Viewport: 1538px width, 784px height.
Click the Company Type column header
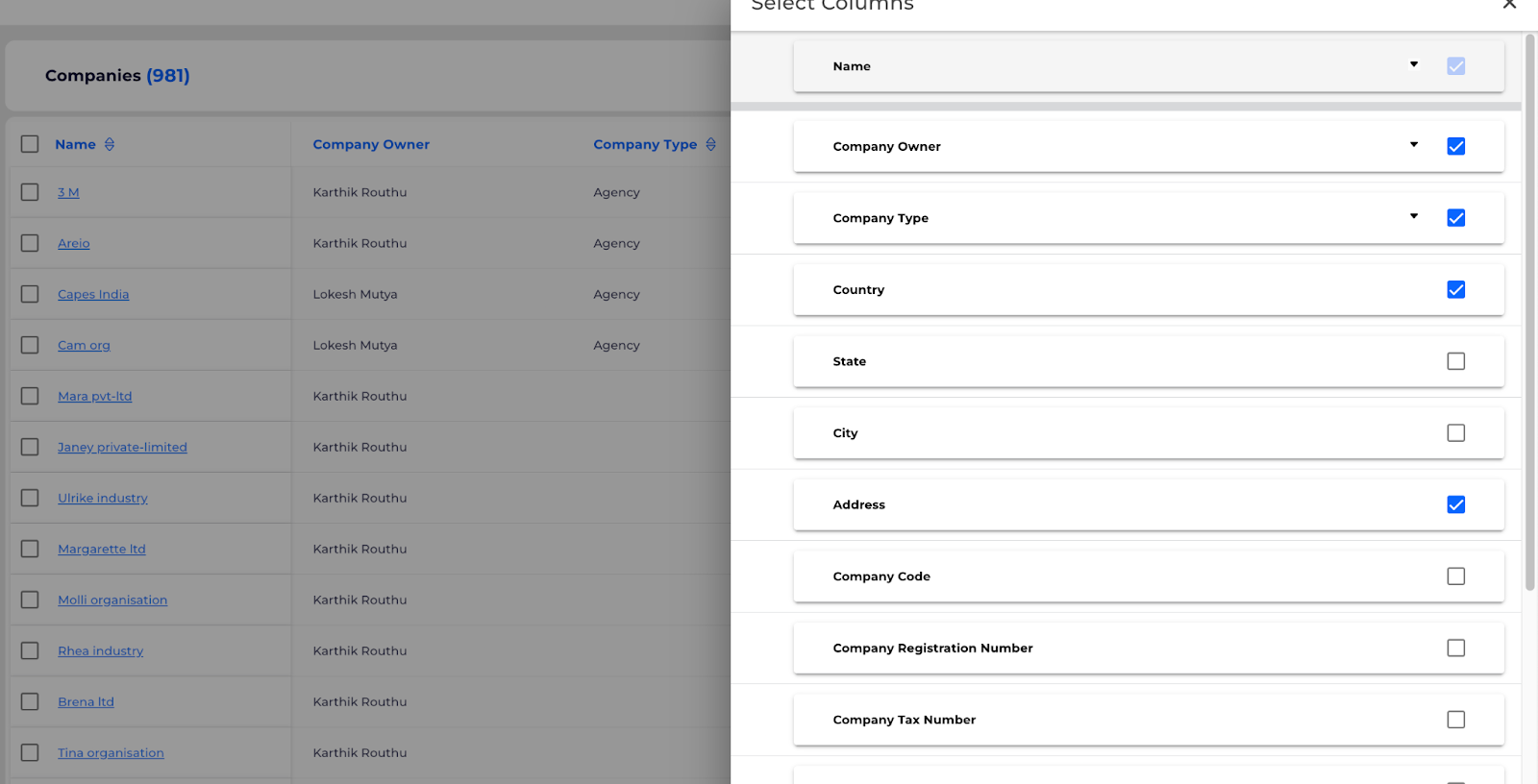(645, 144)
